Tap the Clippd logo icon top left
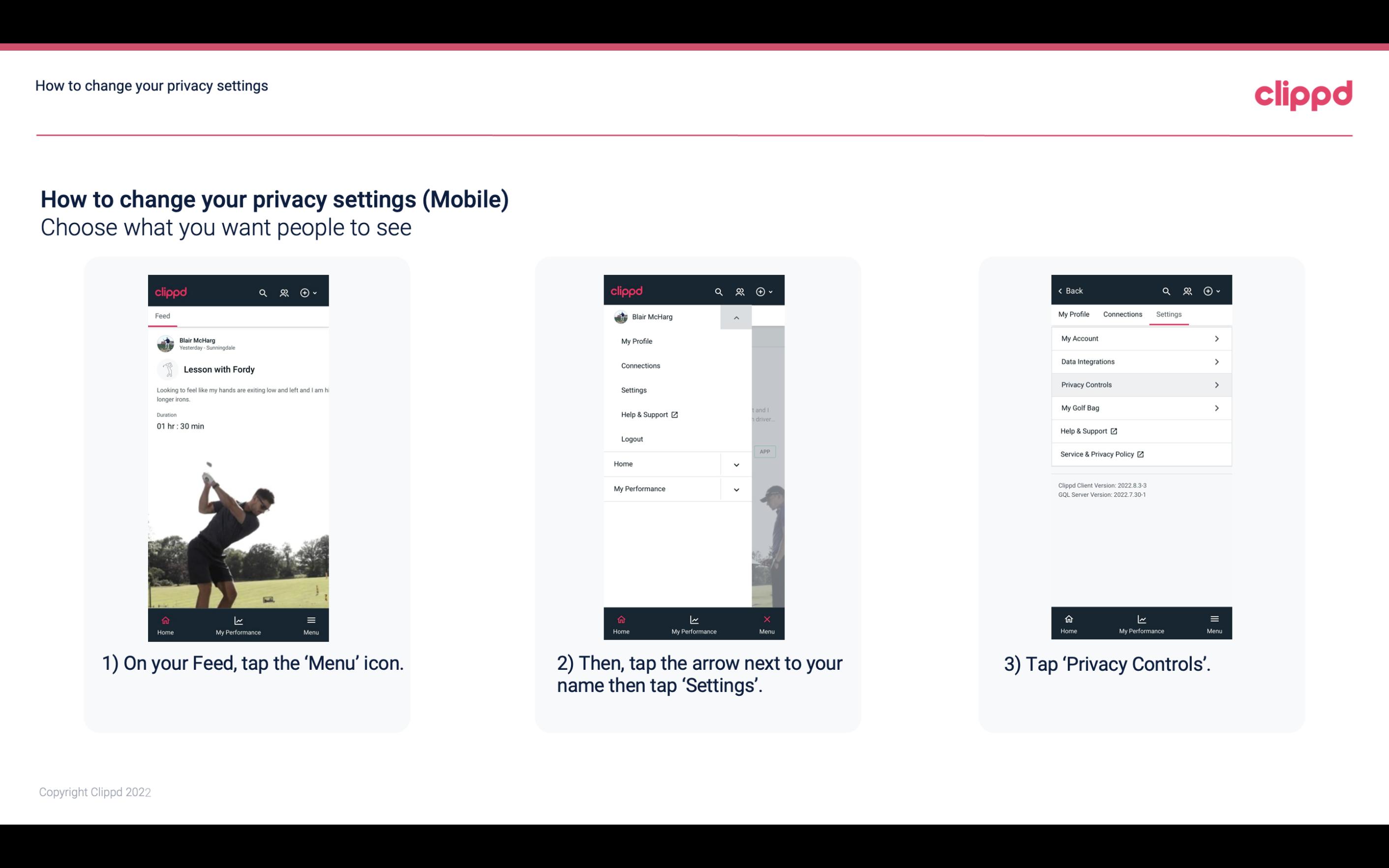The width and height of the screenshot is (1389, 868). [171, 291]
